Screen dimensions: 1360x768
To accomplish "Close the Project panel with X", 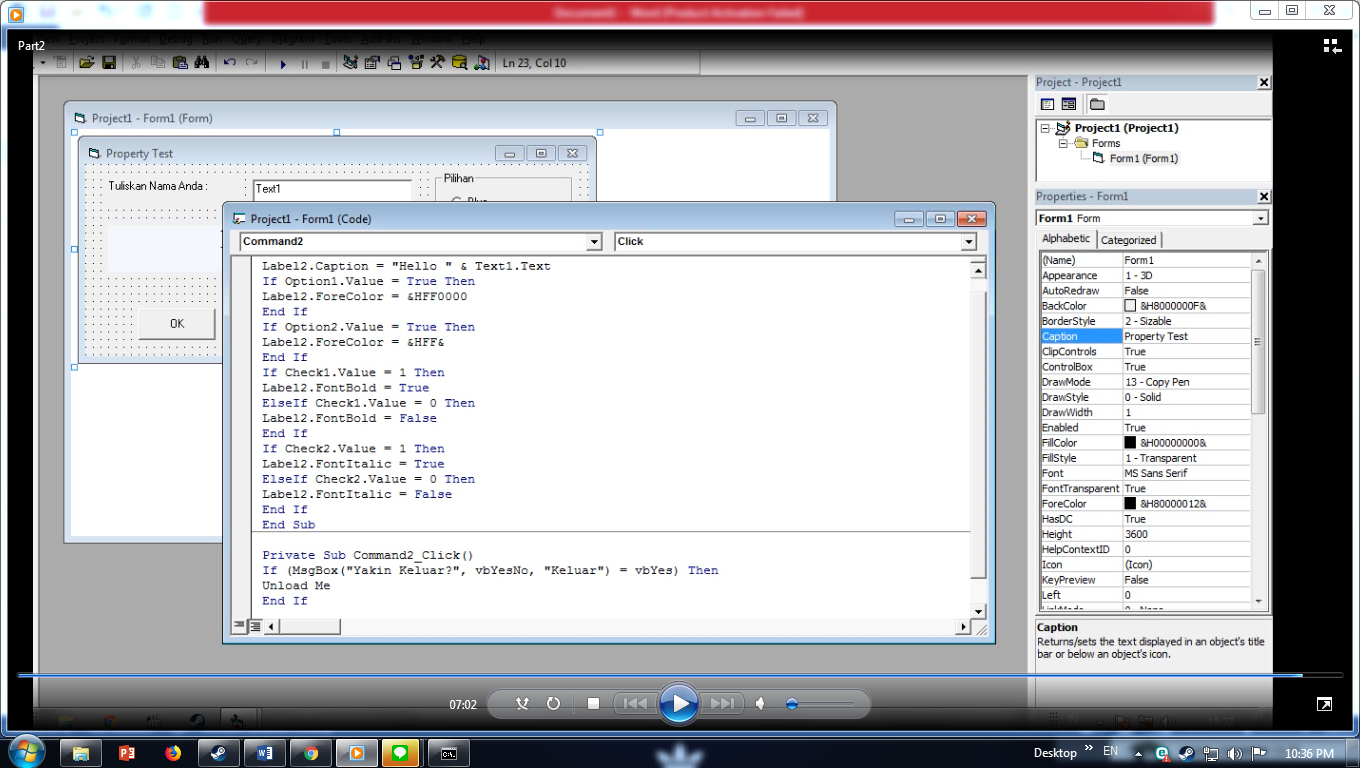I will point(1263,83).
